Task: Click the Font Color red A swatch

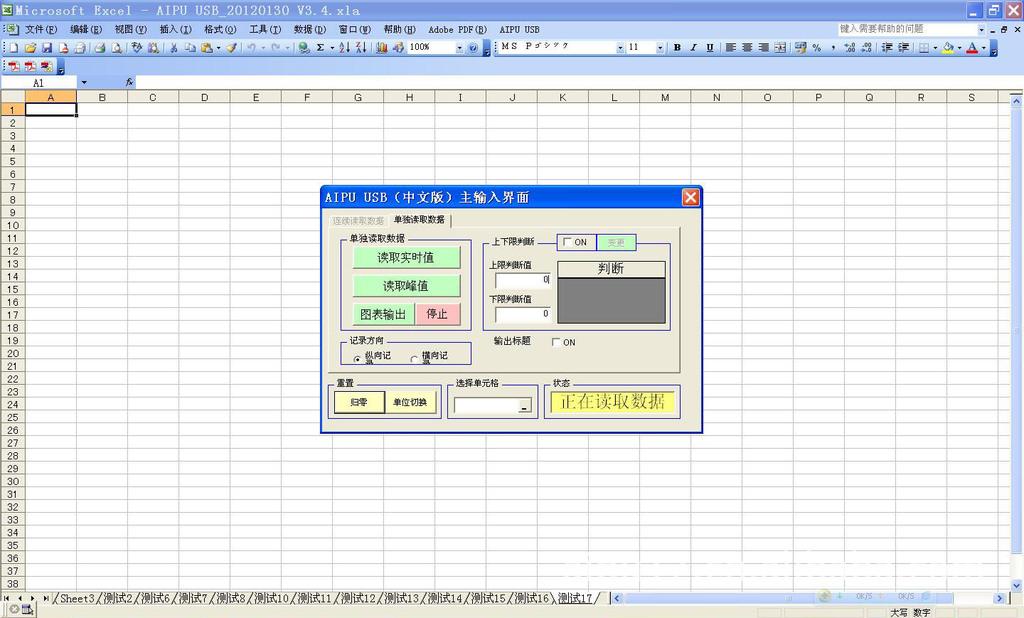Action: pyautogui.click(x=972, y=48)
